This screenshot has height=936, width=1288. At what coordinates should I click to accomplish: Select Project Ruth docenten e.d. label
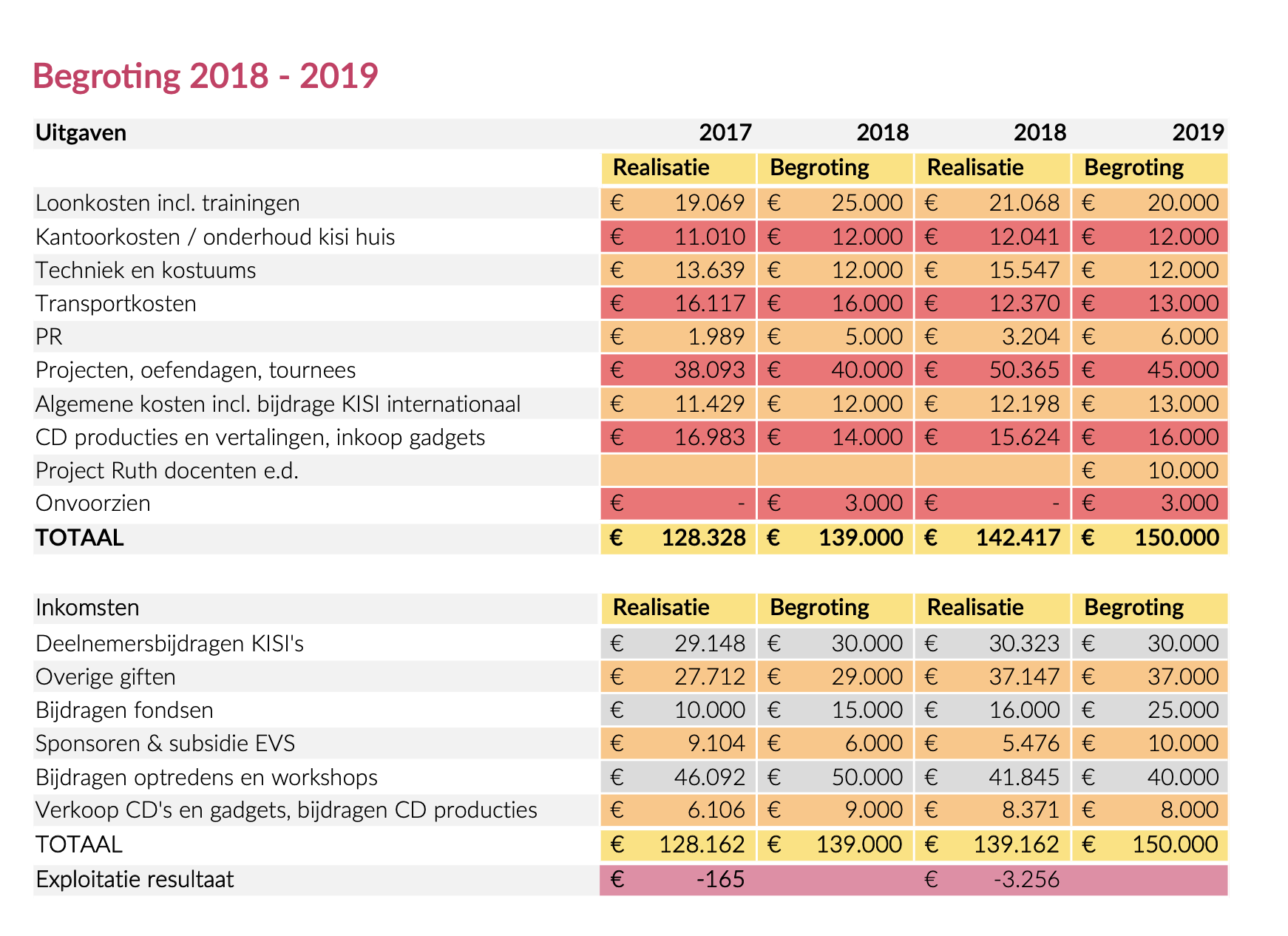coord(167,471)
